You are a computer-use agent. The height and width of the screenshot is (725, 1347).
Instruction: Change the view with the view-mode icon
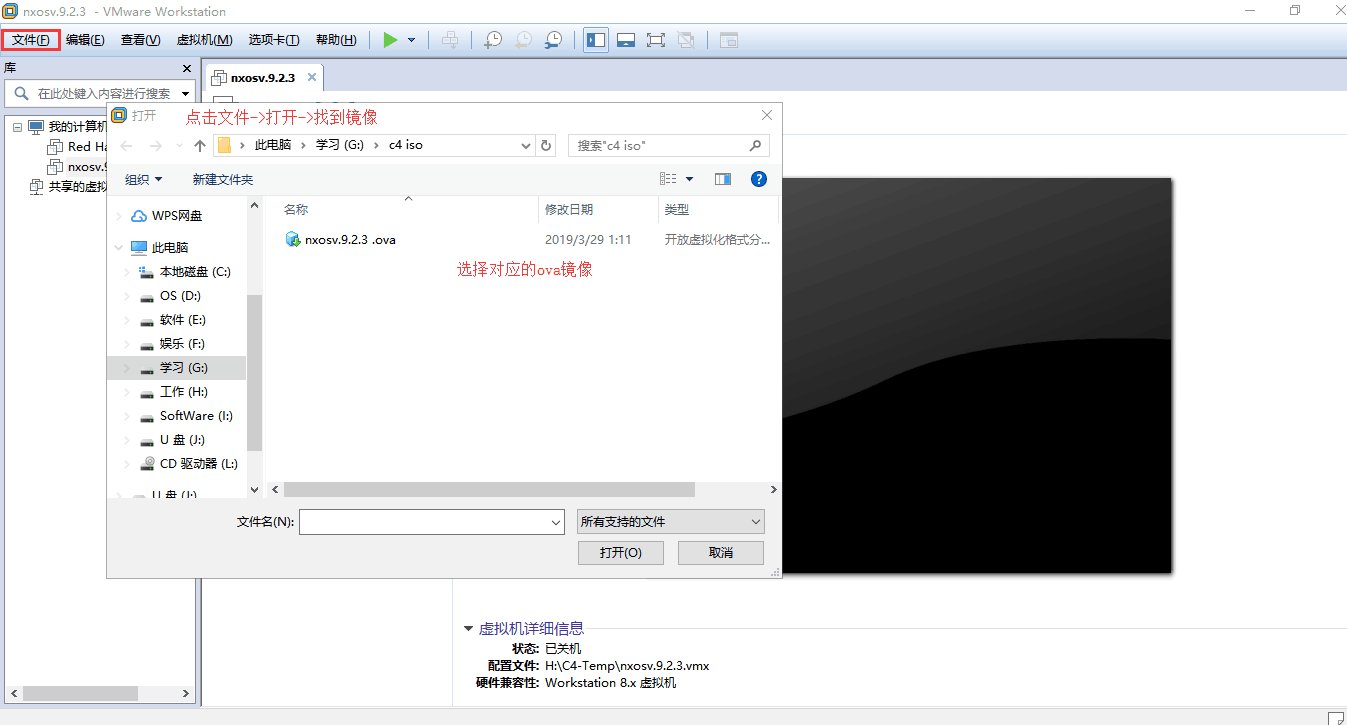coord(669,179)
